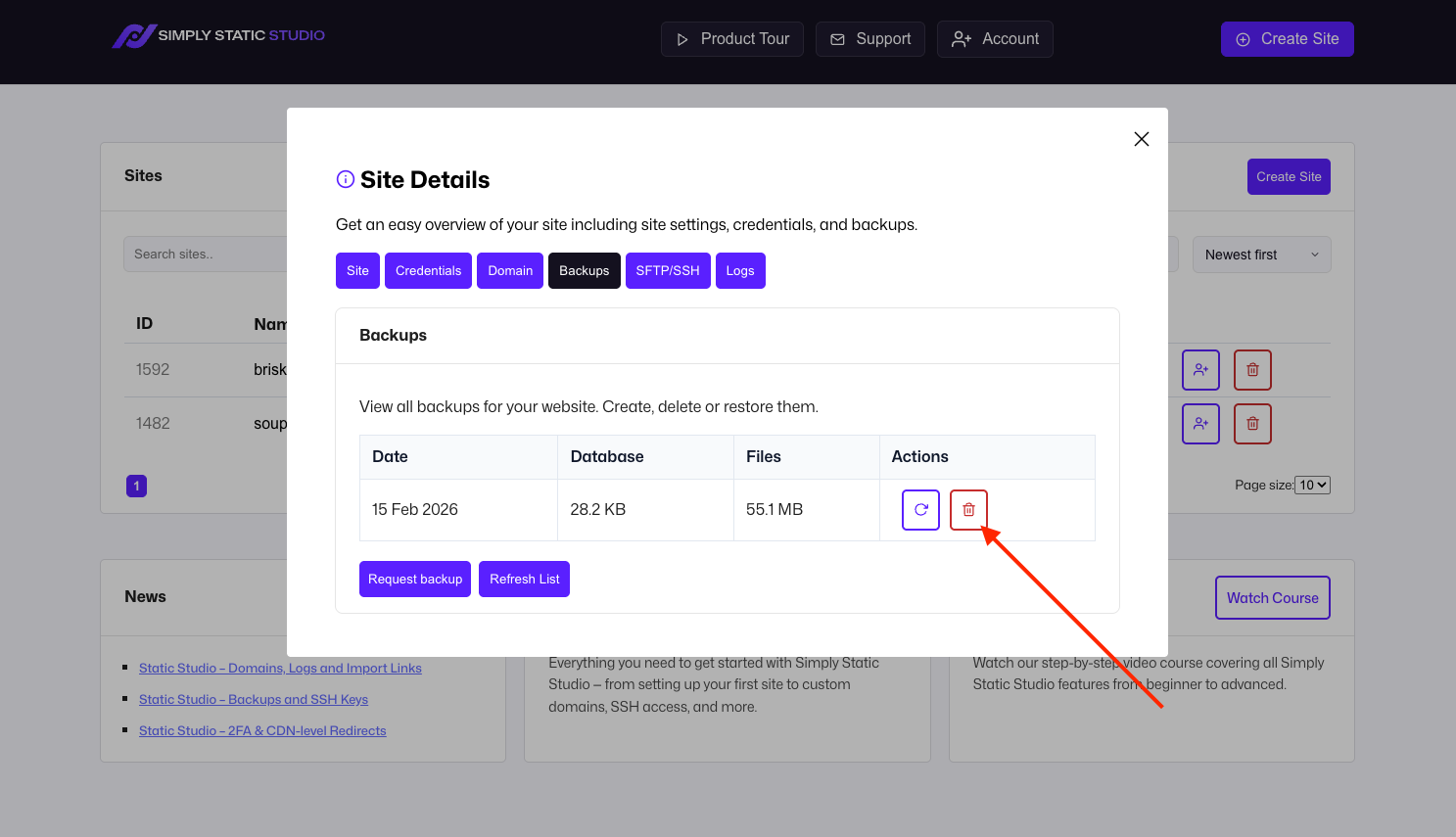Open the Product Tour
This screenshot has height=837, width=1456.
pos(732,39)
